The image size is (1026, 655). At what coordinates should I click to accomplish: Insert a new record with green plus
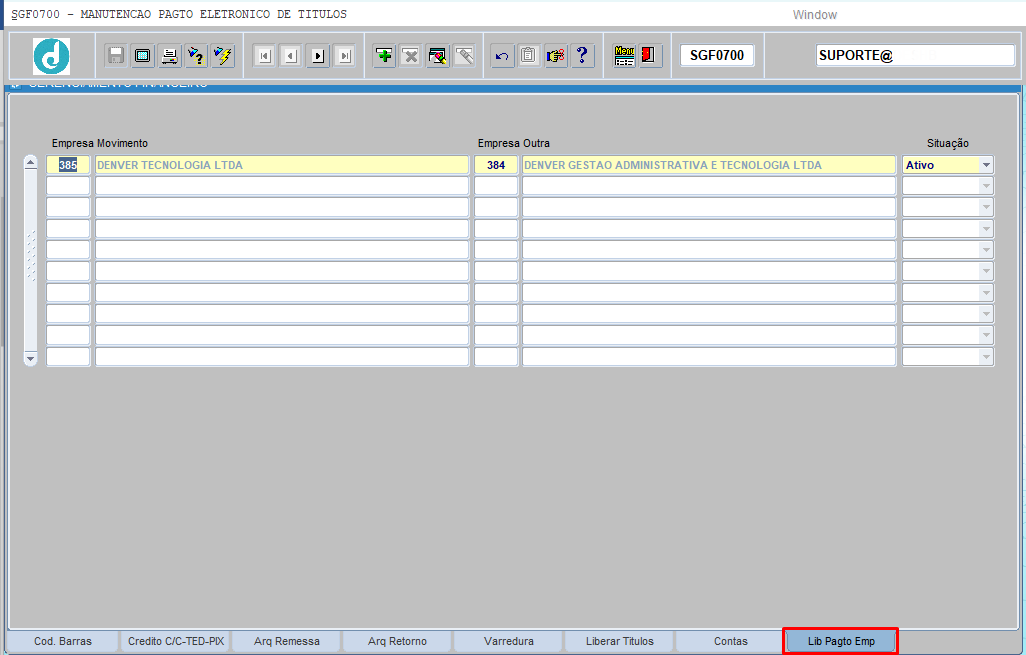click(x=384, y=56)
